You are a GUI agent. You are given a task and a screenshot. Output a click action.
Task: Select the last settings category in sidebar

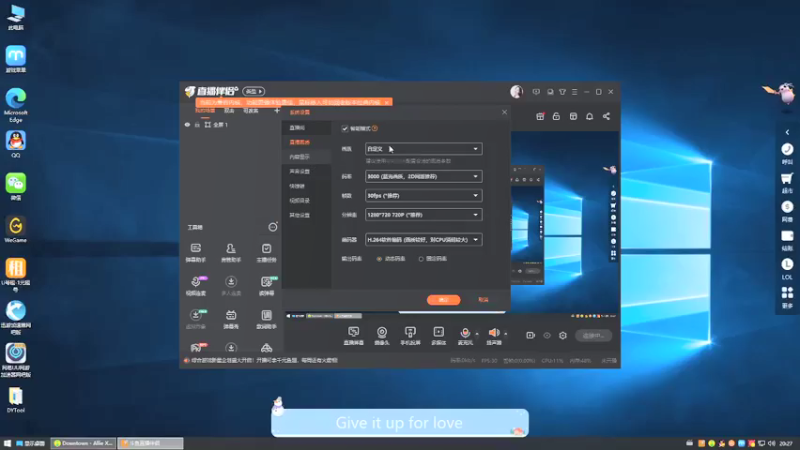307,215
